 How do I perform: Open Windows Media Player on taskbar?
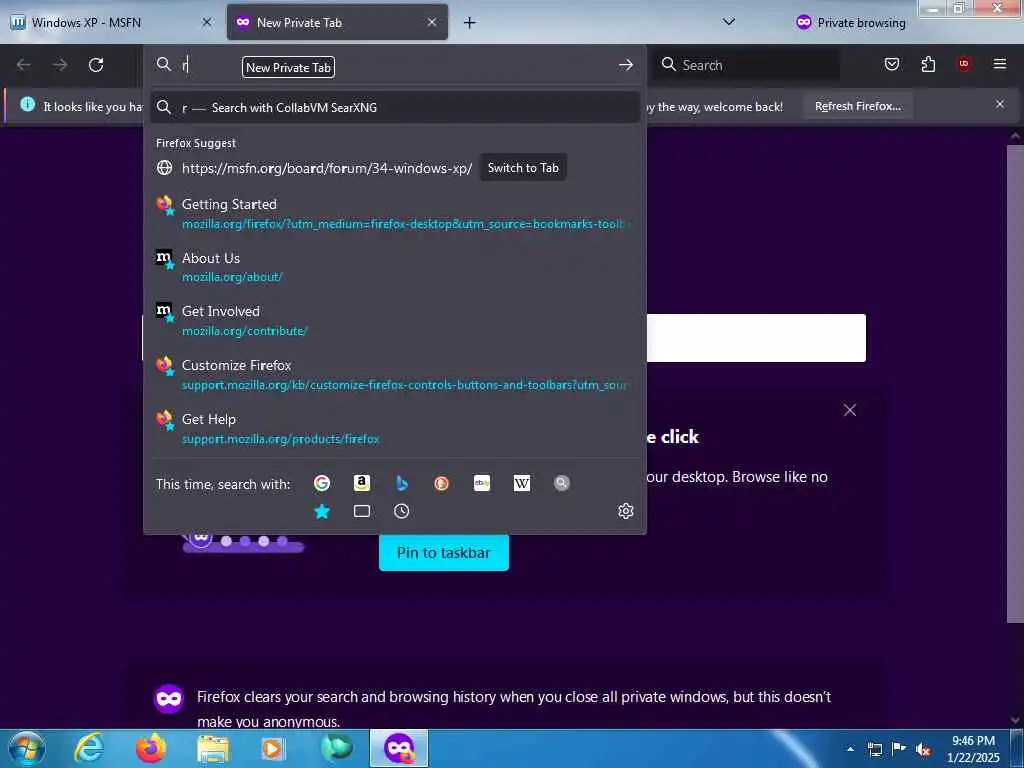click(x=272, y=748)
